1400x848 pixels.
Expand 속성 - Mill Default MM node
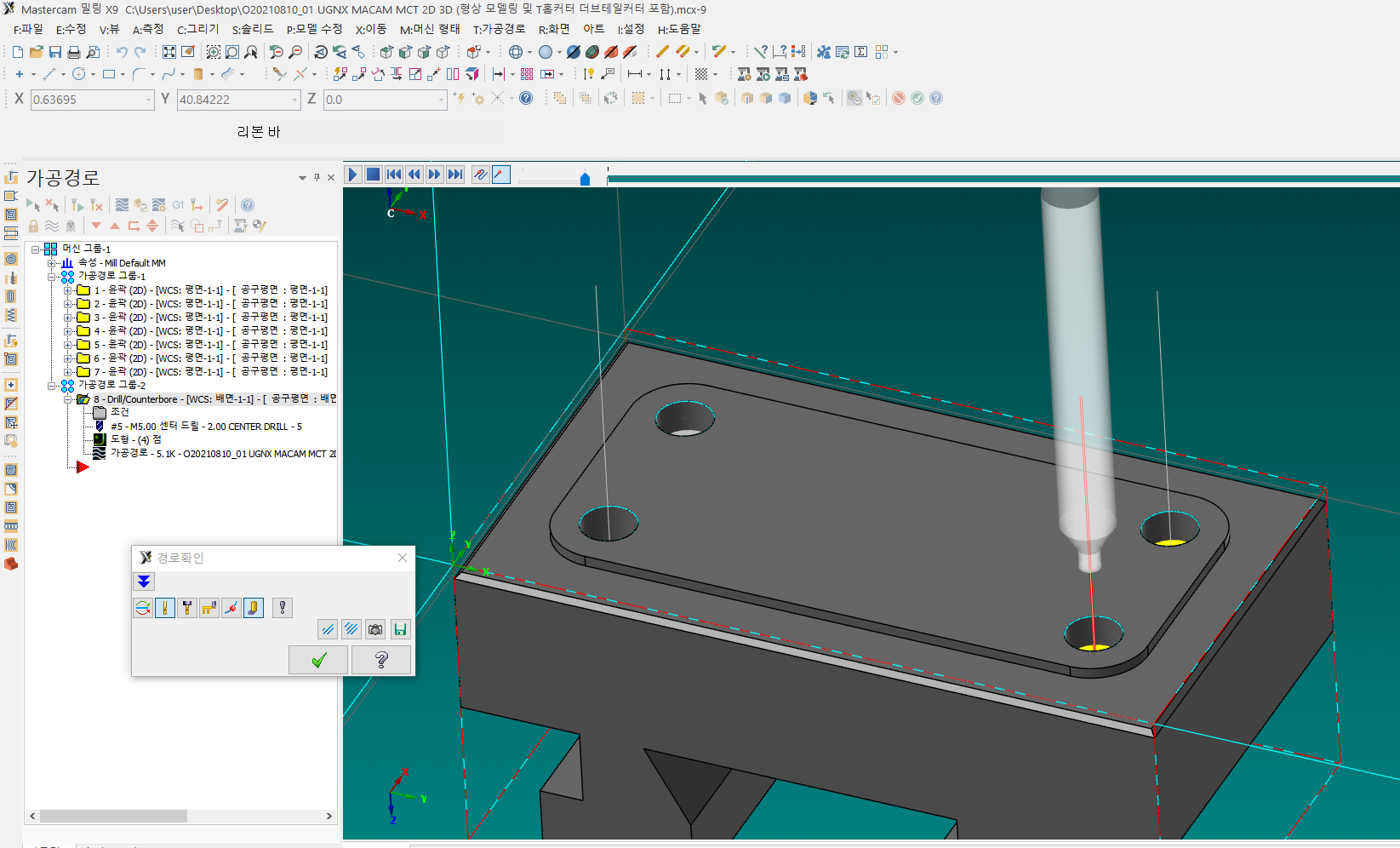[x=52, y=263]
